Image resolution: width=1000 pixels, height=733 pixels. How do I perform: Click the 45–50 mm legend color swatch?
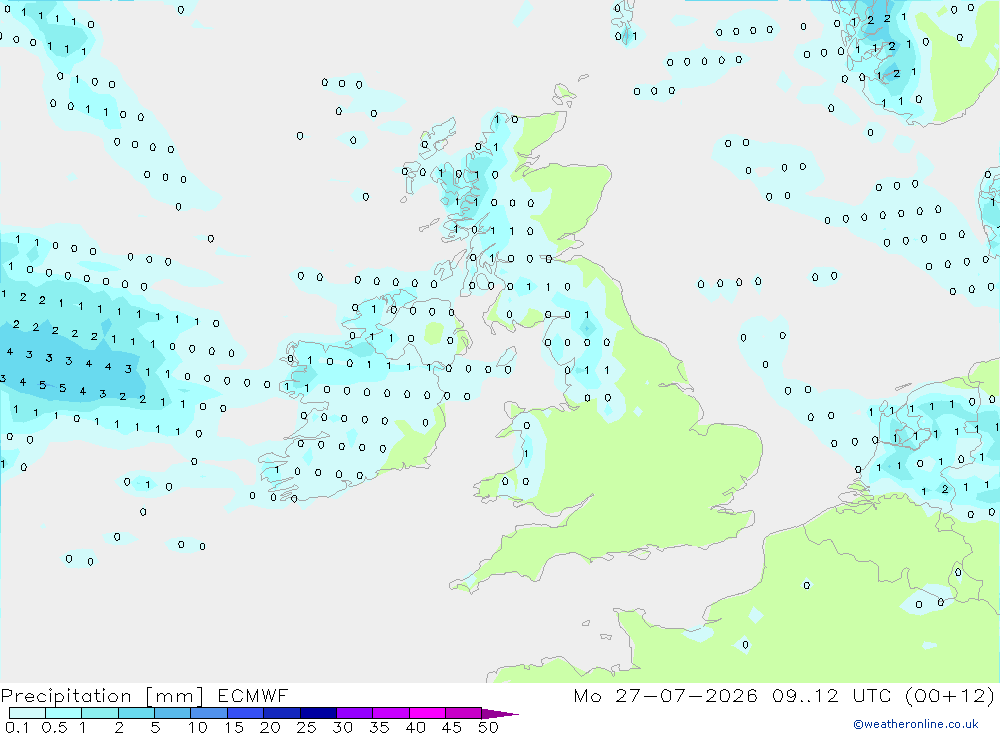[464, 713]
